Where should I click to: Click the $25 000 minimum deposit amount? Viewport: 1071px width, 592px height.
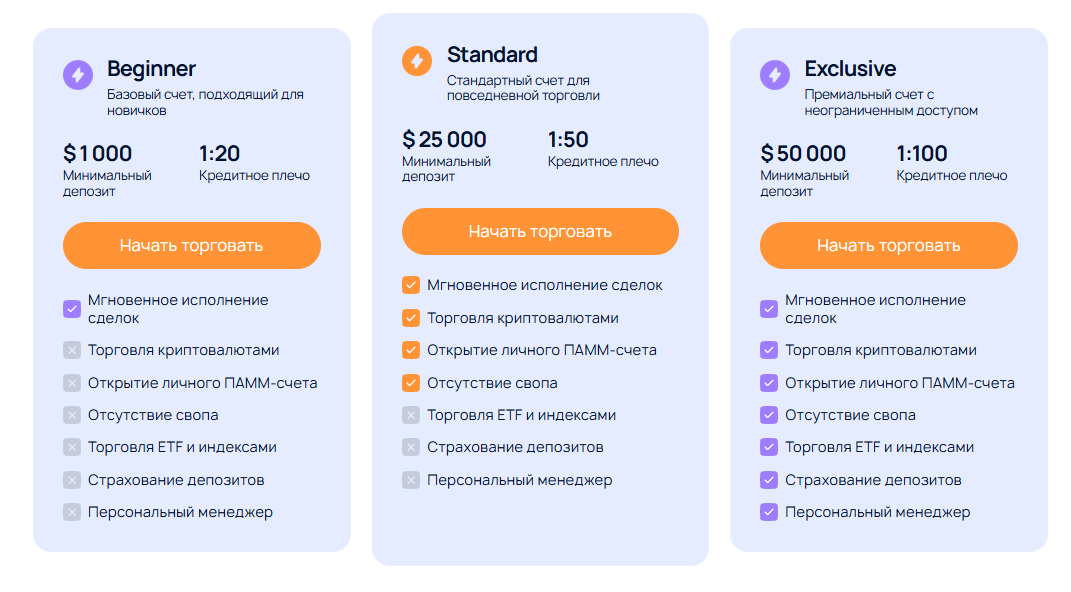(444, 139)
